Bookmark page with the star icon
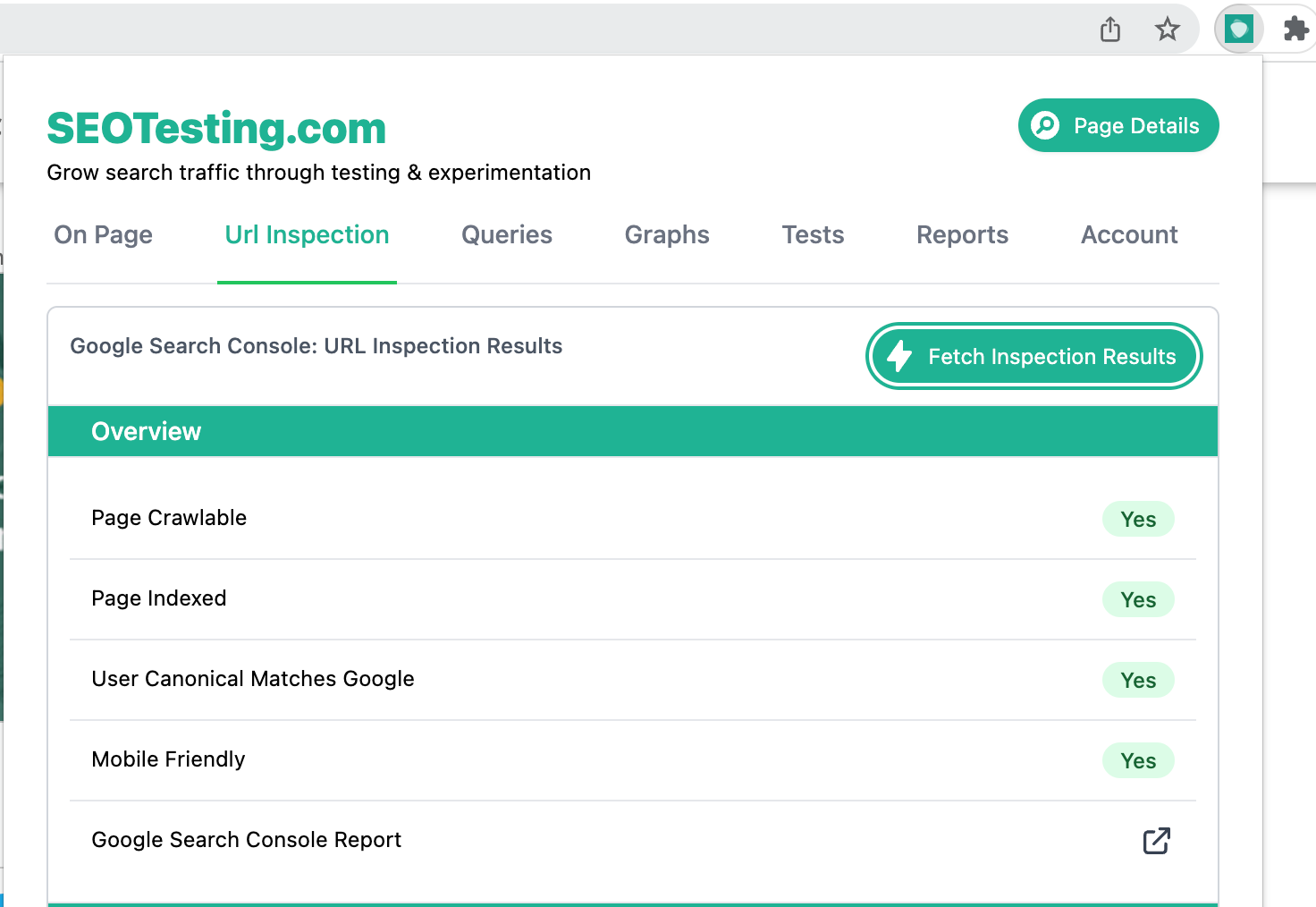Viewport: 1316px width, 907px height. (1168, 30)
